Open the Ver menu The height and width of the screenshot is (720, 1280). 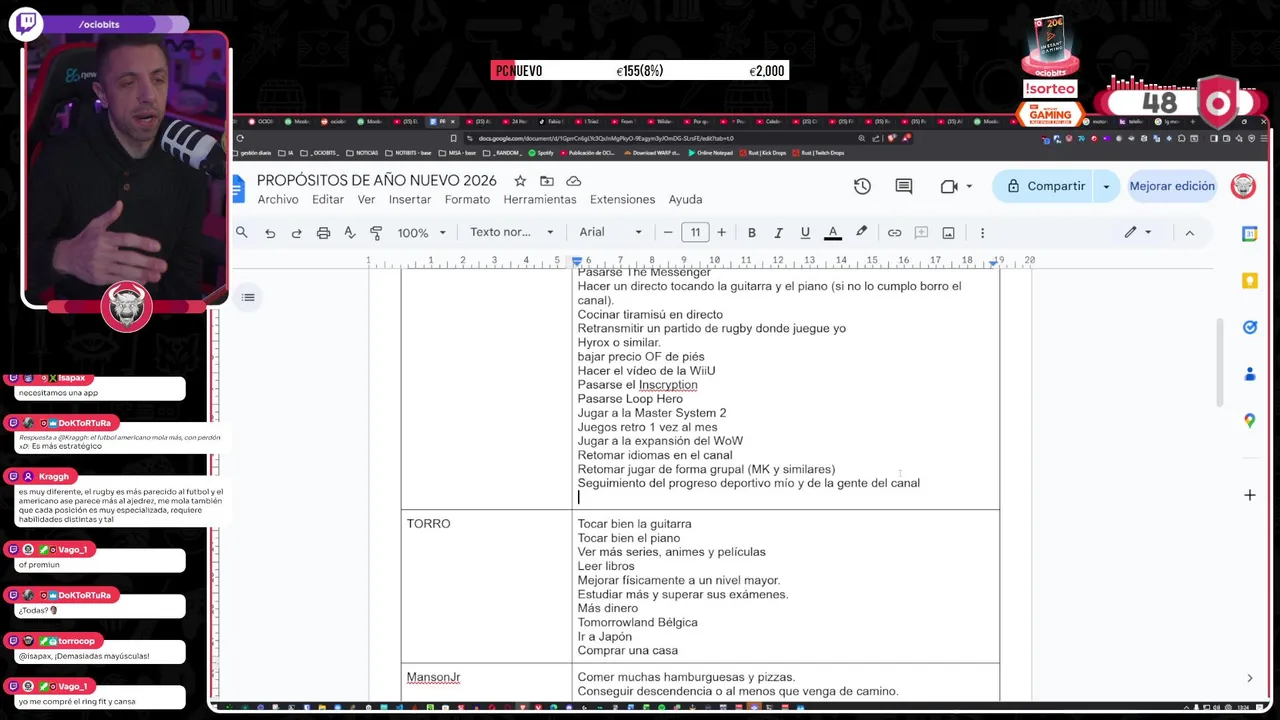click(x=366, y=199)
